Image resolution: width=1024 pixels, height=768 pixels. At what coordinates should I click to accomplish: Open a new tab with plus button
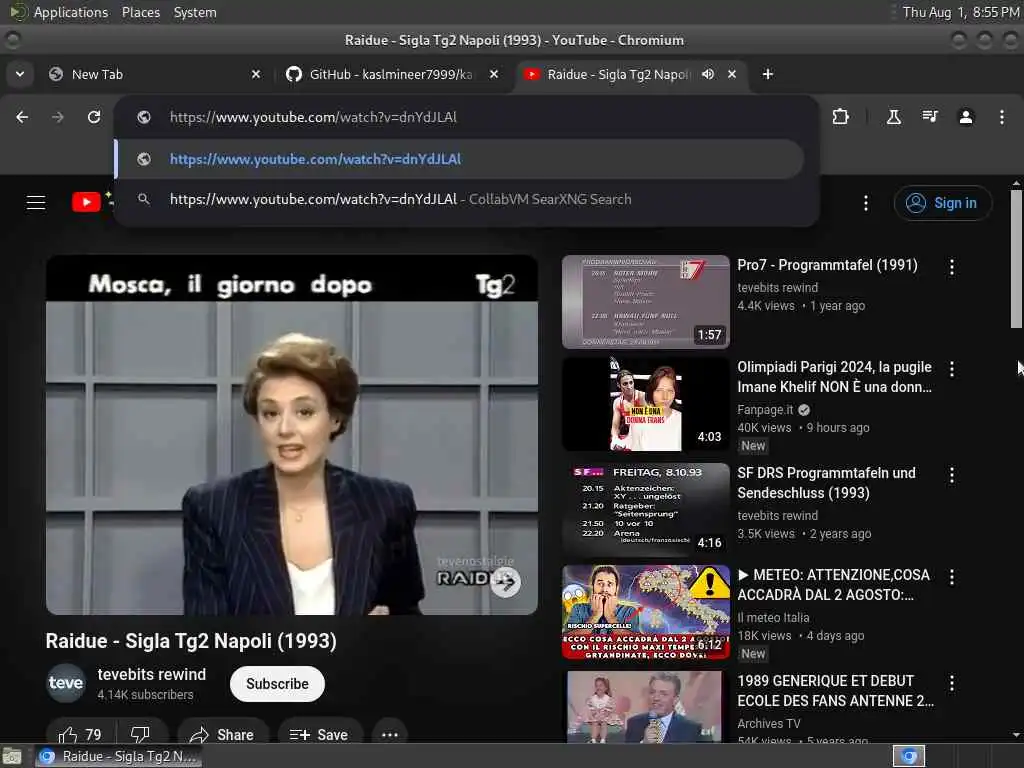coord(768,74)
